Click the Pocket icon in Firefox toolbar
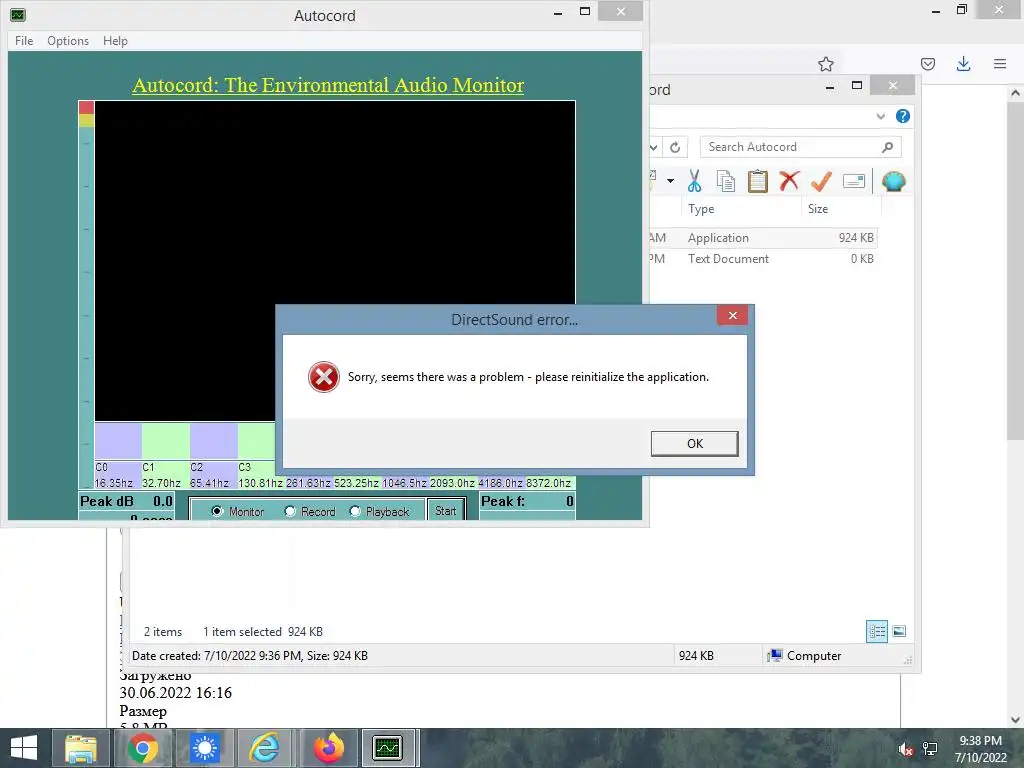Screen dimensions: 1024x768 pyautogui.click(x=927, y=64)
